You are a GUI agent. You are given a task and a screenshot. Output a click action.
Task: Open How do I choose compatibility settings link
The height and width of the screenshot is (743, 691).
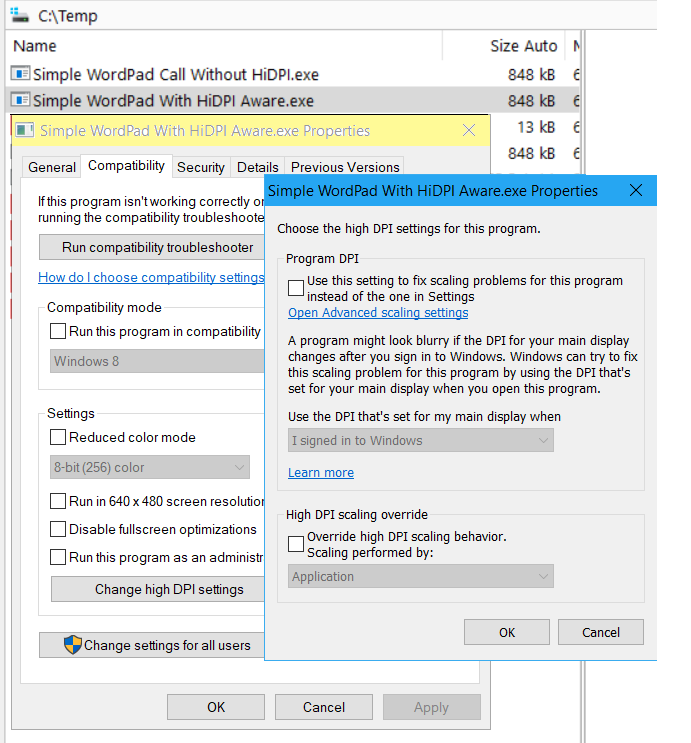click(151, 277)
